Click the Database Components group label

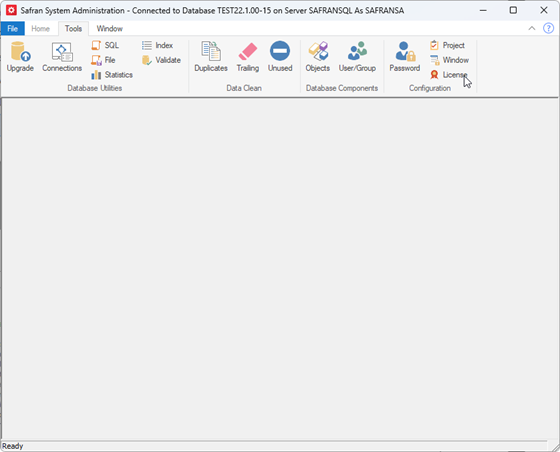pyautogui.click(x=342, y=88)
